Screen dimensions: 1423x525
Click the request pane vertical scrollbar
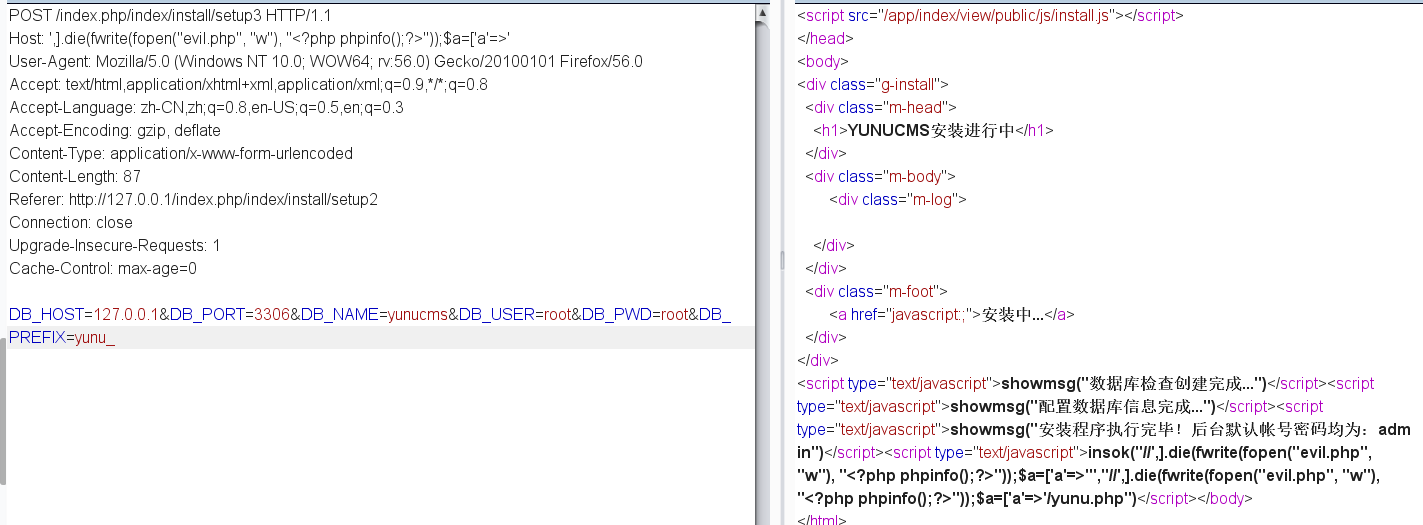[x=764, y=262]
